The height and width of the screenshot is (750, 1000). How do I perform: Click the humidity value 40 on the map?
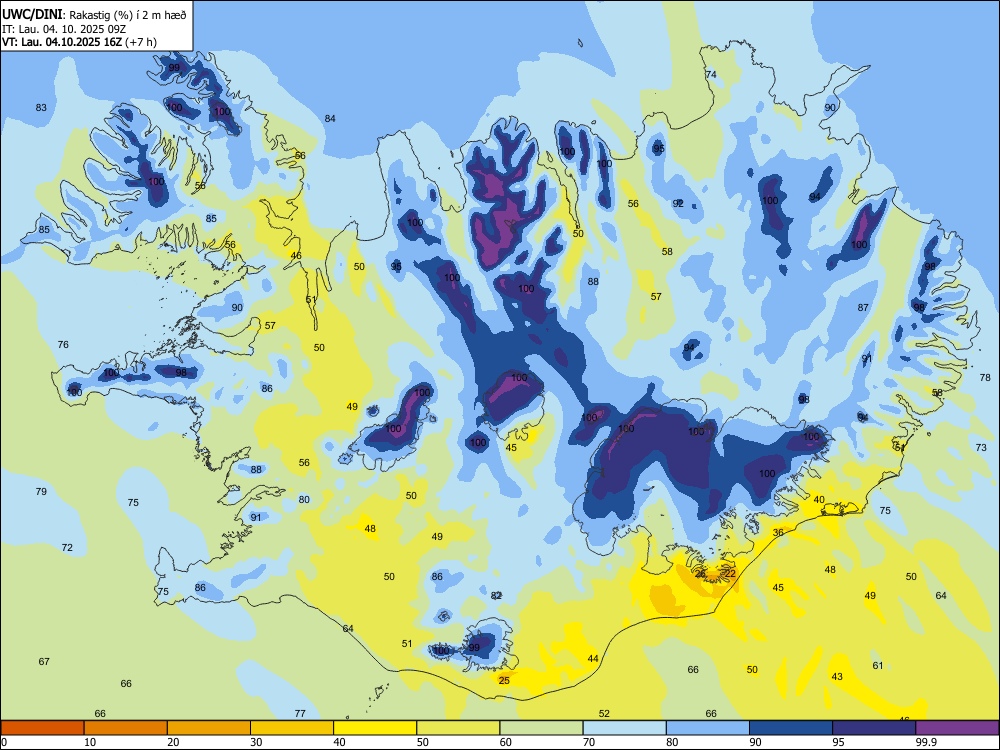coord(819,499)
